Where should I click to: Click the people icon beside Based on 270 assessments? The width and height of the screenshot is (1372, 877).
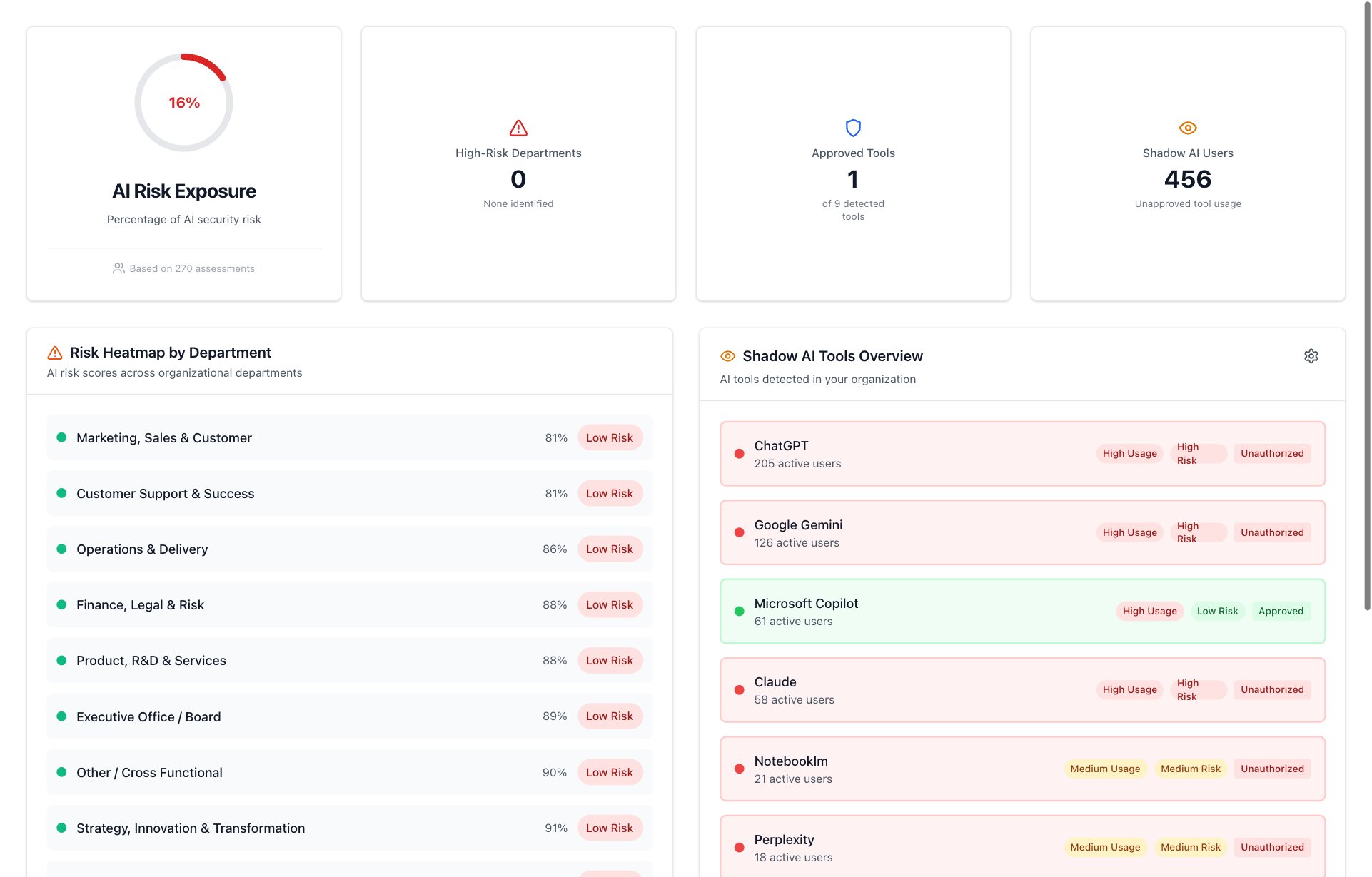click(x=118, y=268)
